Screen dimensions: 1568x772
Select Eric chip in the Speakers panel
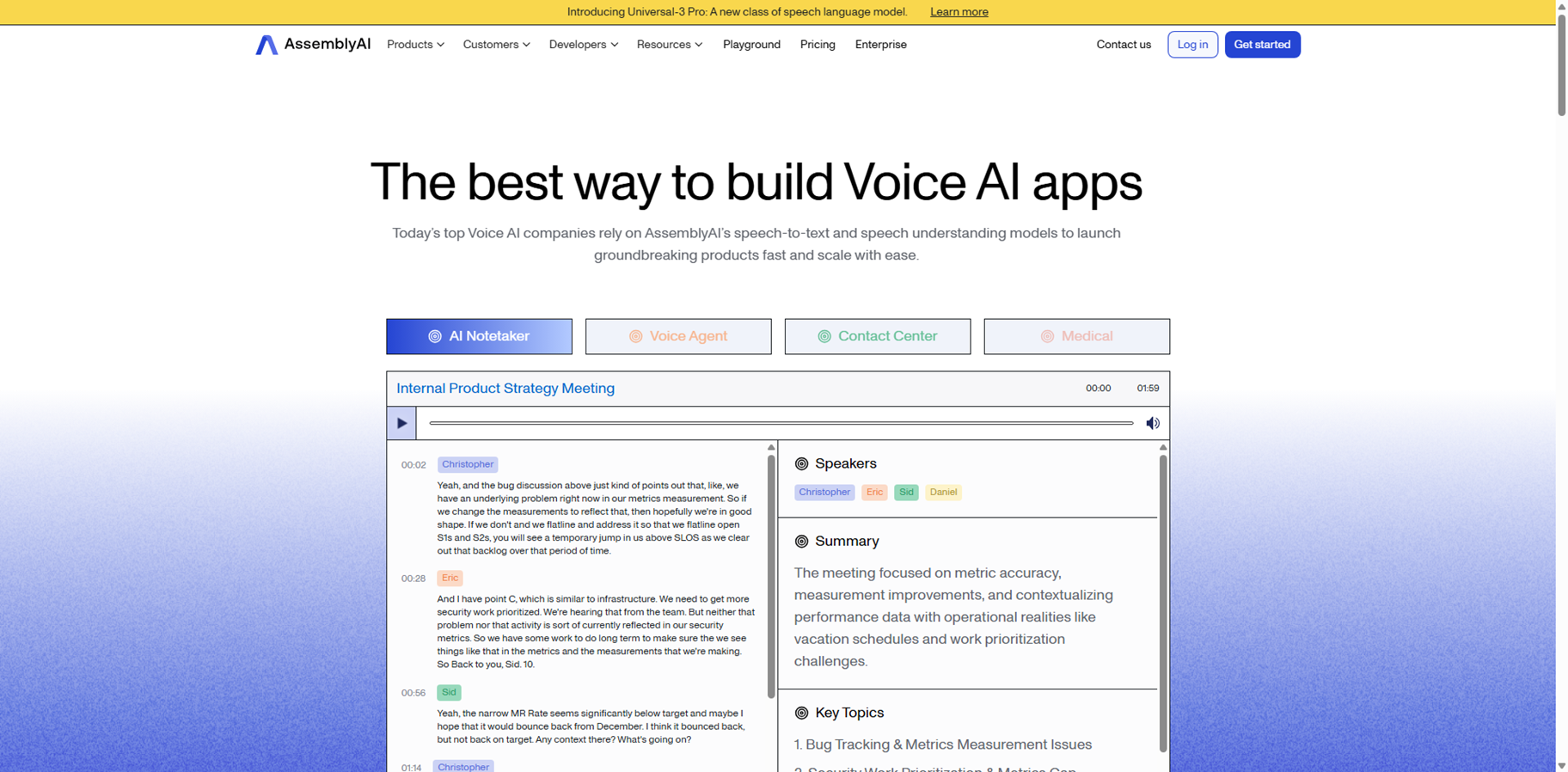pos(874,493)
